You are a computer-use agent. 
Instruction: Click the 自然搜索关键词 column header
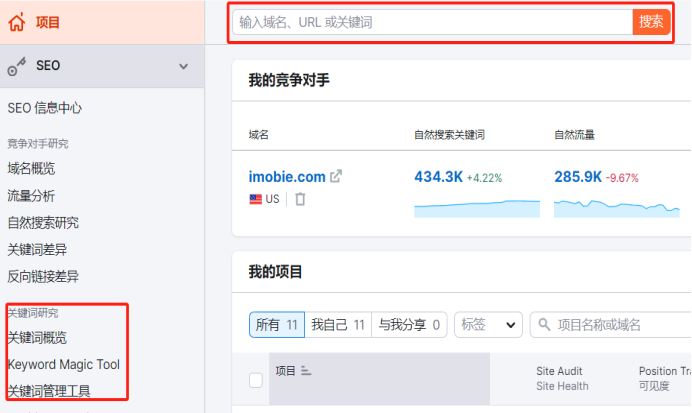(x=449, y=135)
